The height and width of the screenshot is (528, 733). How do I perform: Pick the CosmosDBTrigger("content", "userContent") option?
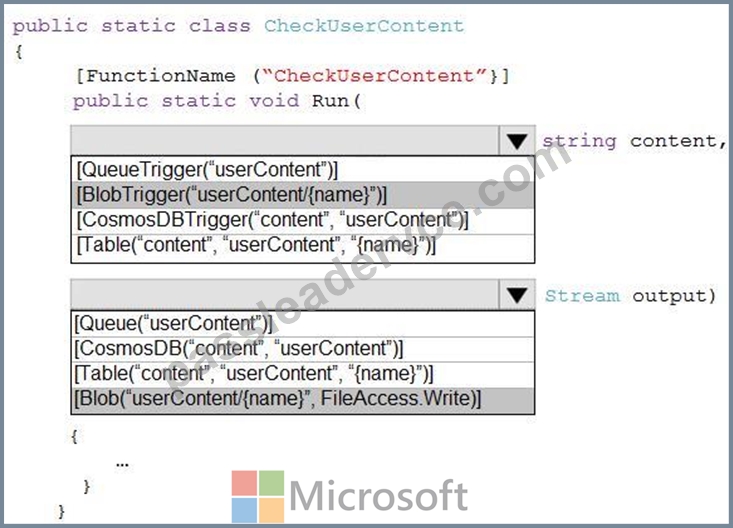click(x=303, y=220)
